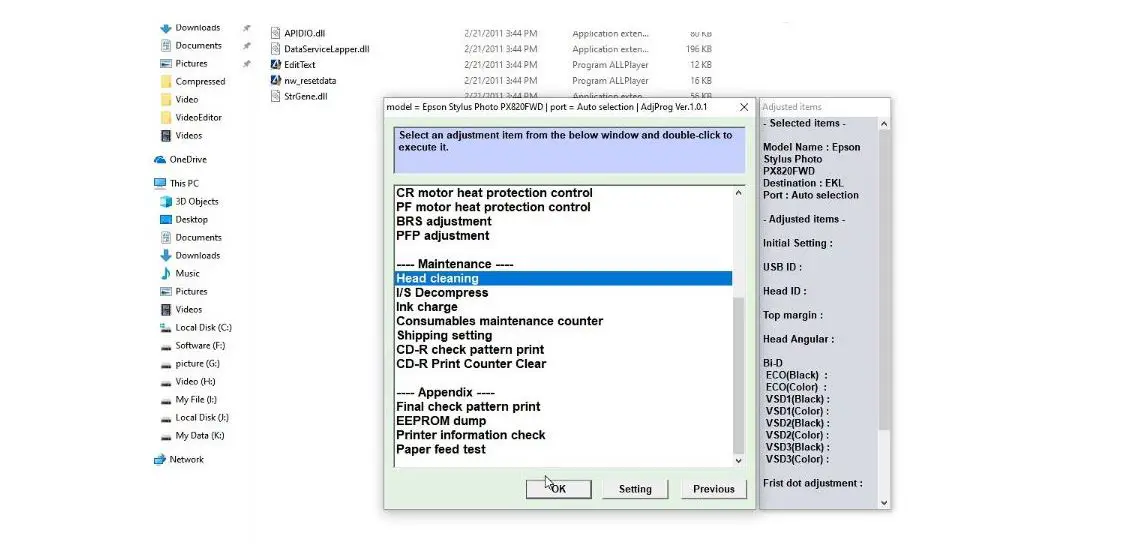Close the AdjProg adjustment dialog
The height and width of the screenshot is (548, 1127).
(x=744, y=107)
